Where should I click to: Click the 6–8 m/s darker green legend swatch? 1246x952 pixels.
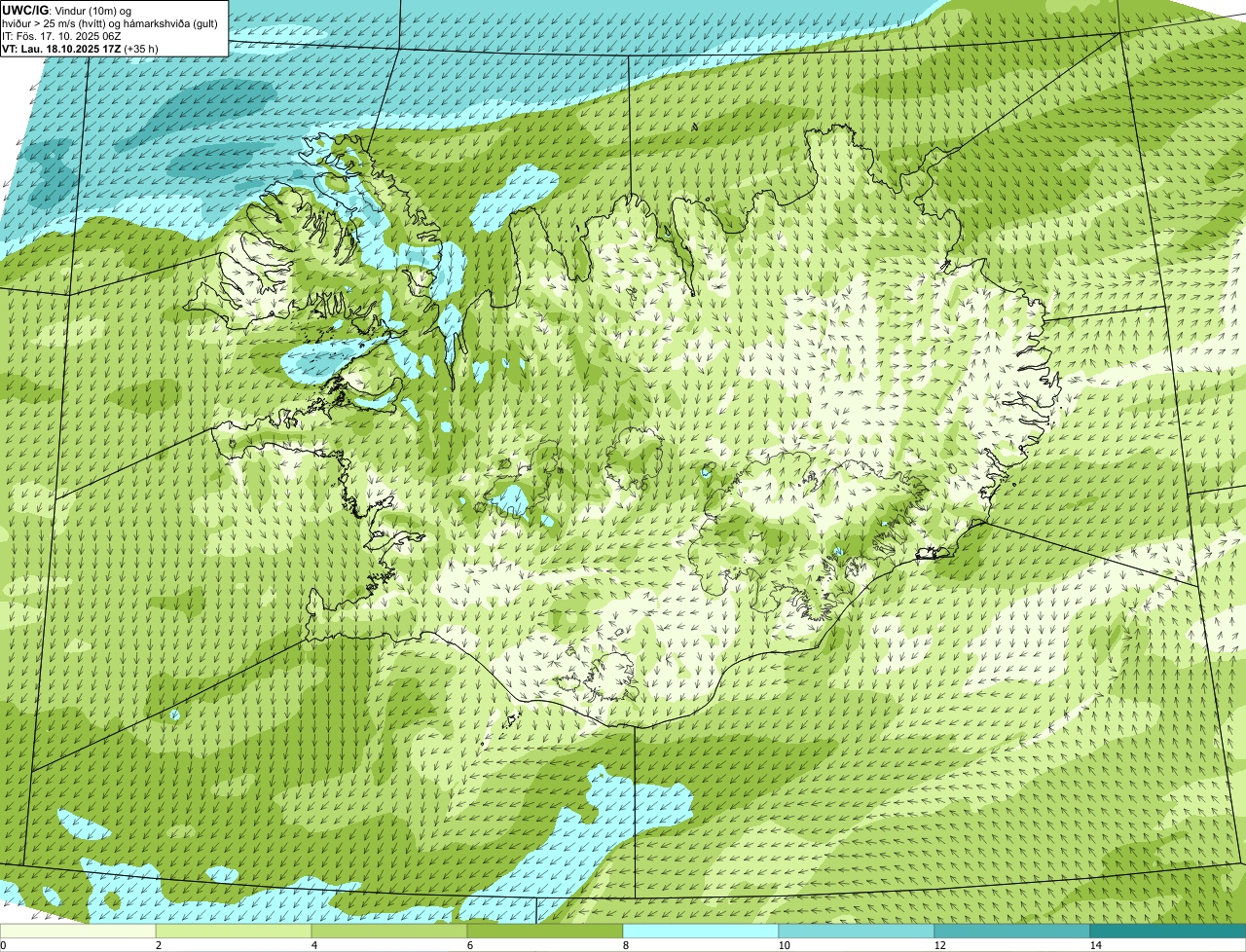pos(545,931)
